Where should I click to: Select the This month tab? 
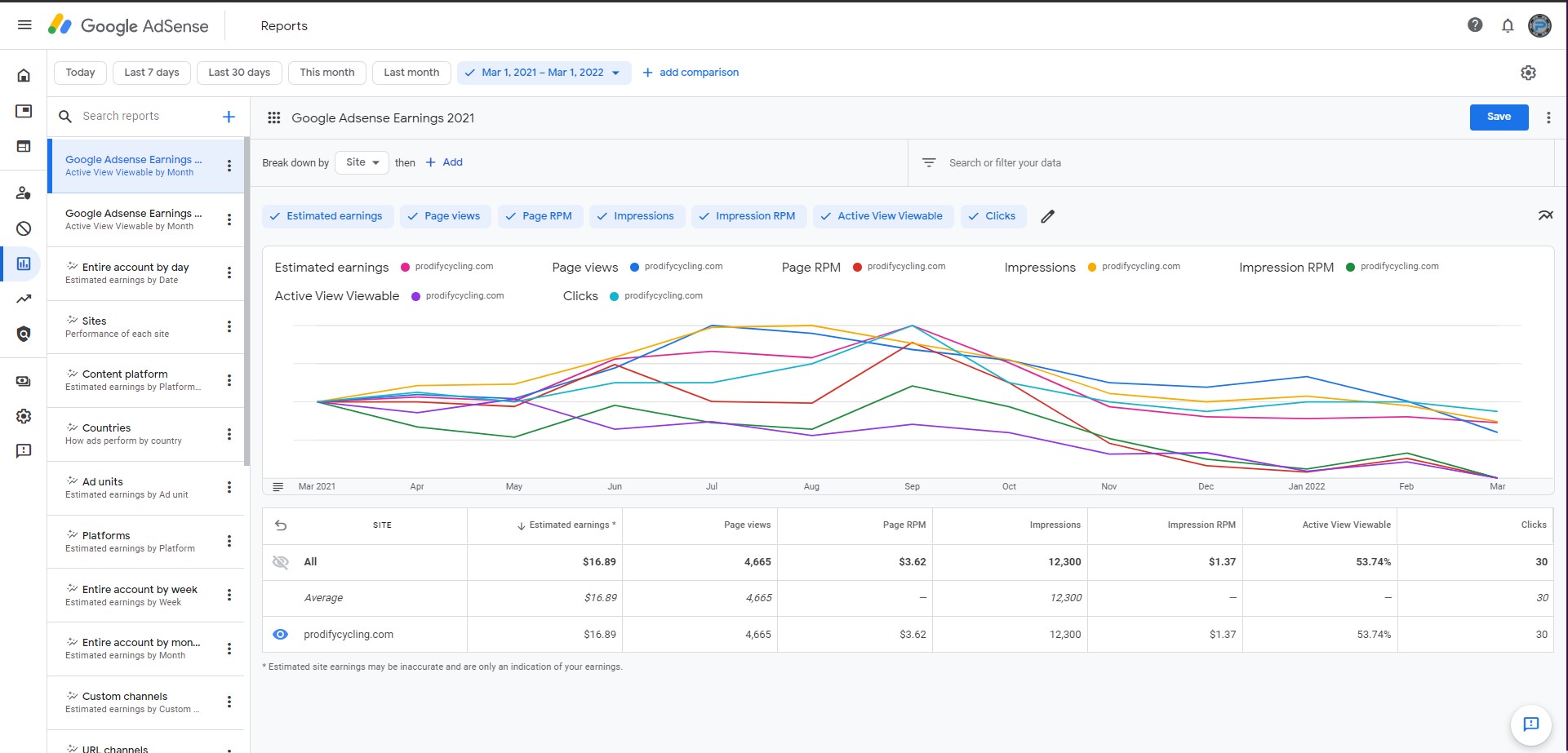point(327,73)
